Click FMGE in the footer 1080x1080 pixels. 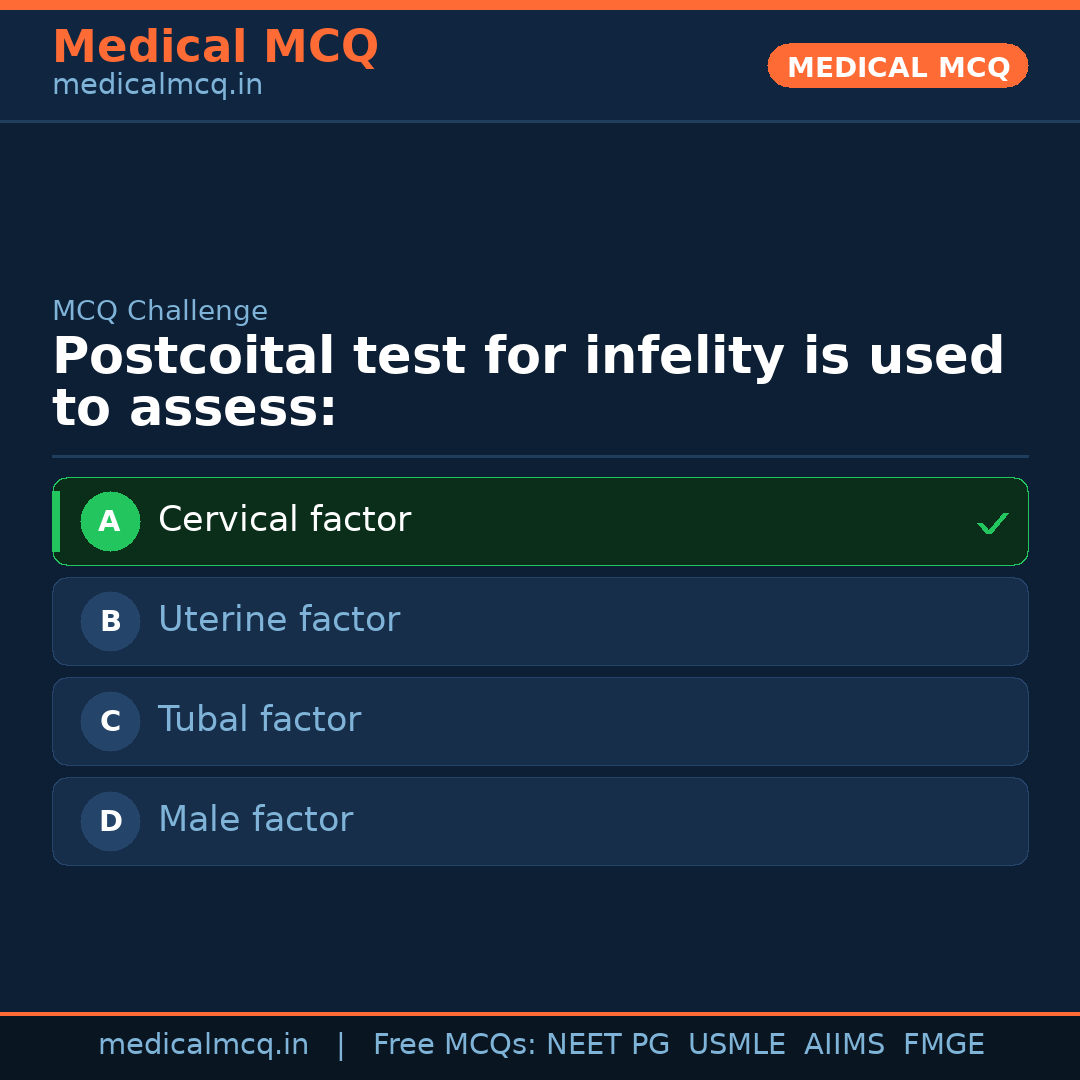943,1045
